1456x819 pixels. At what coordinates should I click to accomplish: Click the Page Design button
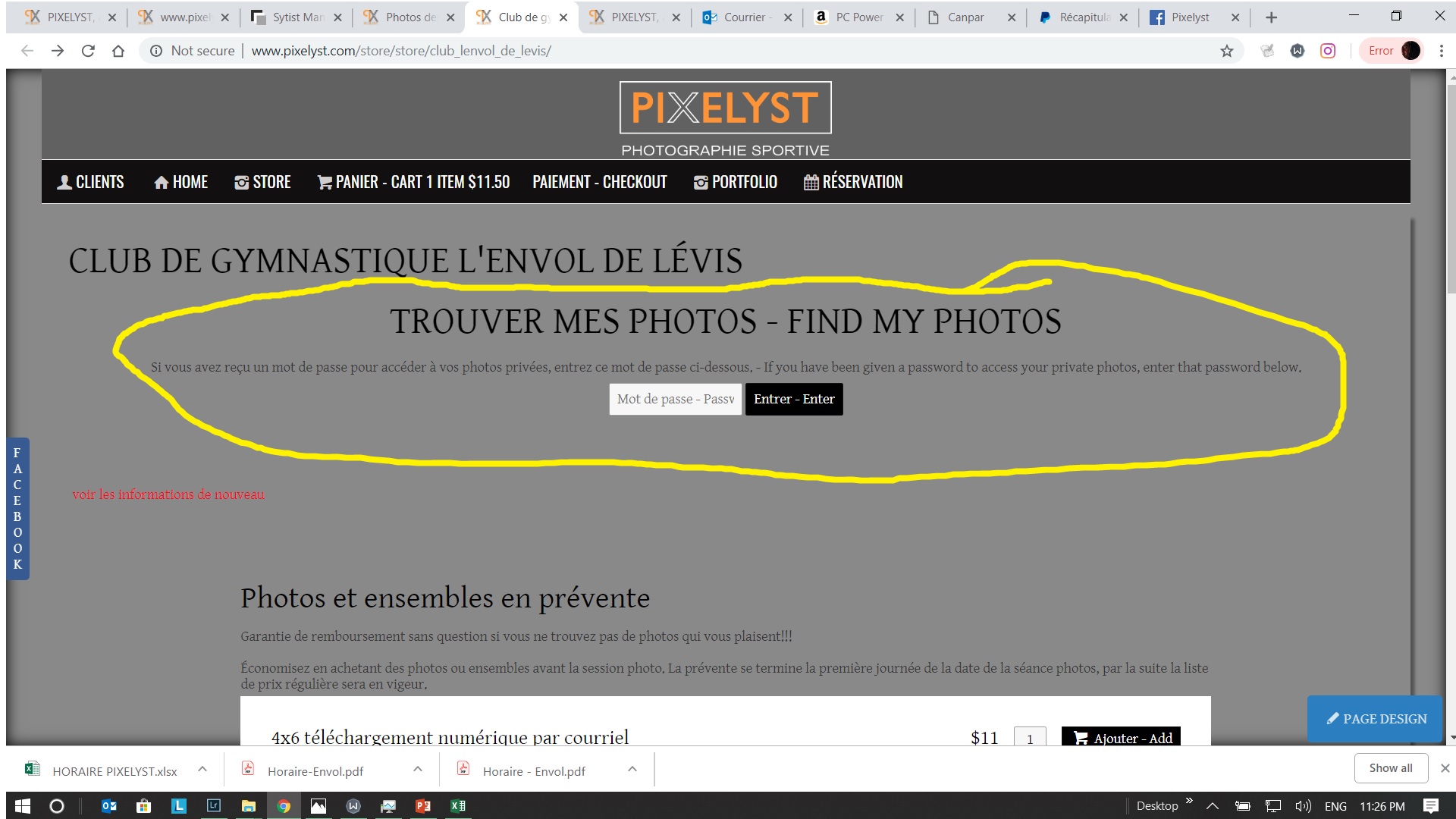1375,718
